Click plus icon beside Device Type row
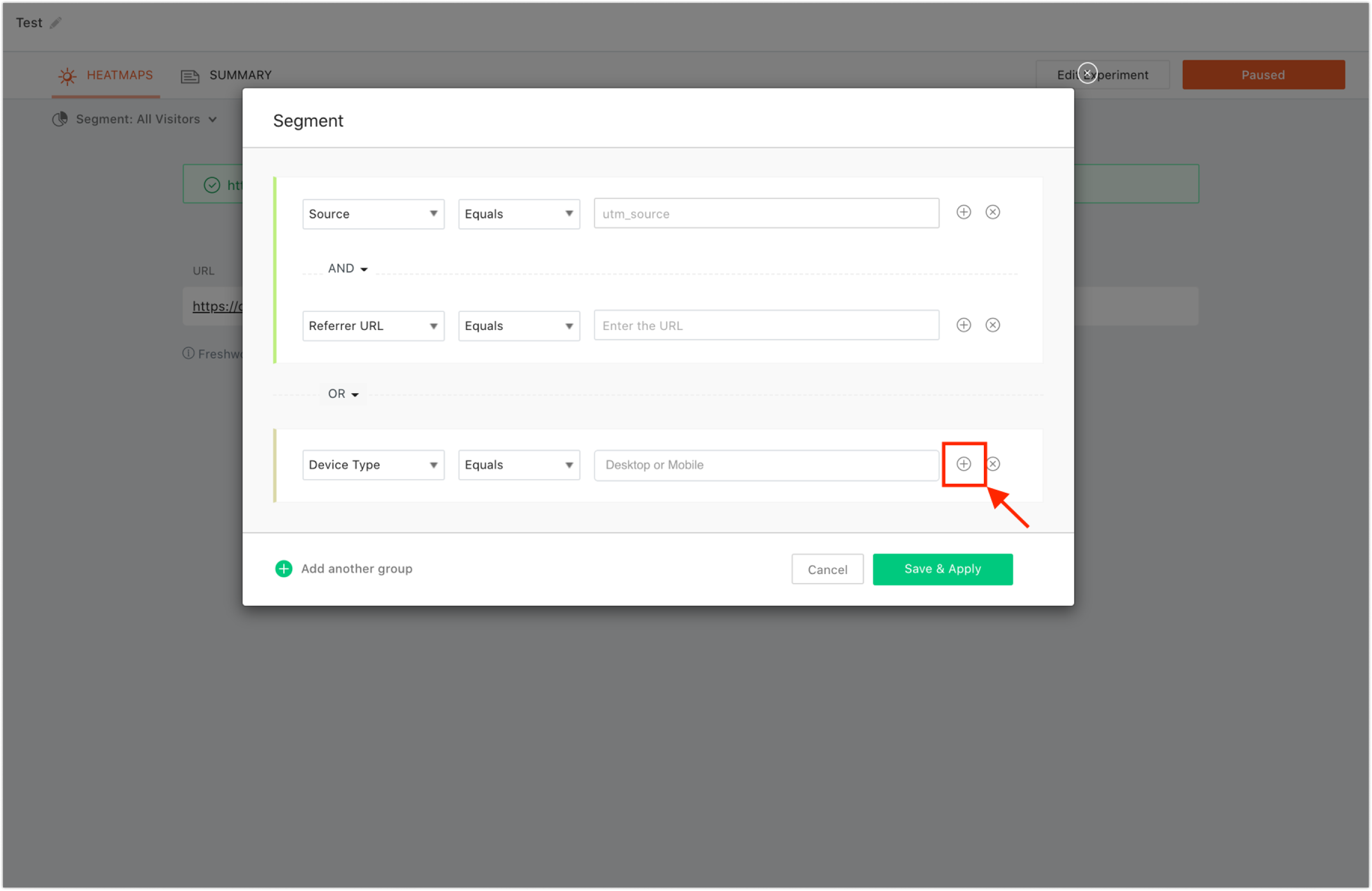Screen dimensions: 1372x891 [x=963, y=464]
